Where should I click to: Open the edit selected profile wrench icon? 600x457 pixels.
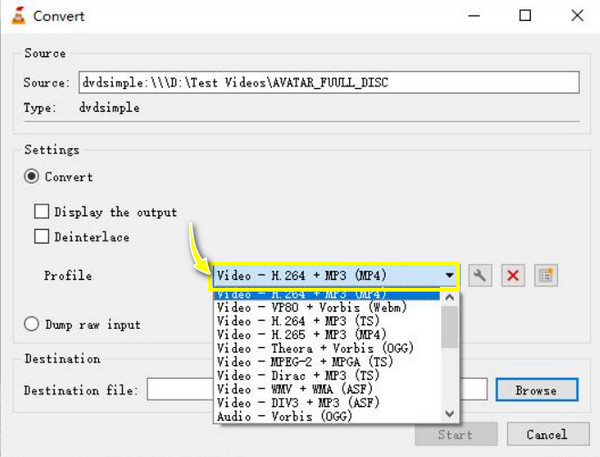[480, 275]
